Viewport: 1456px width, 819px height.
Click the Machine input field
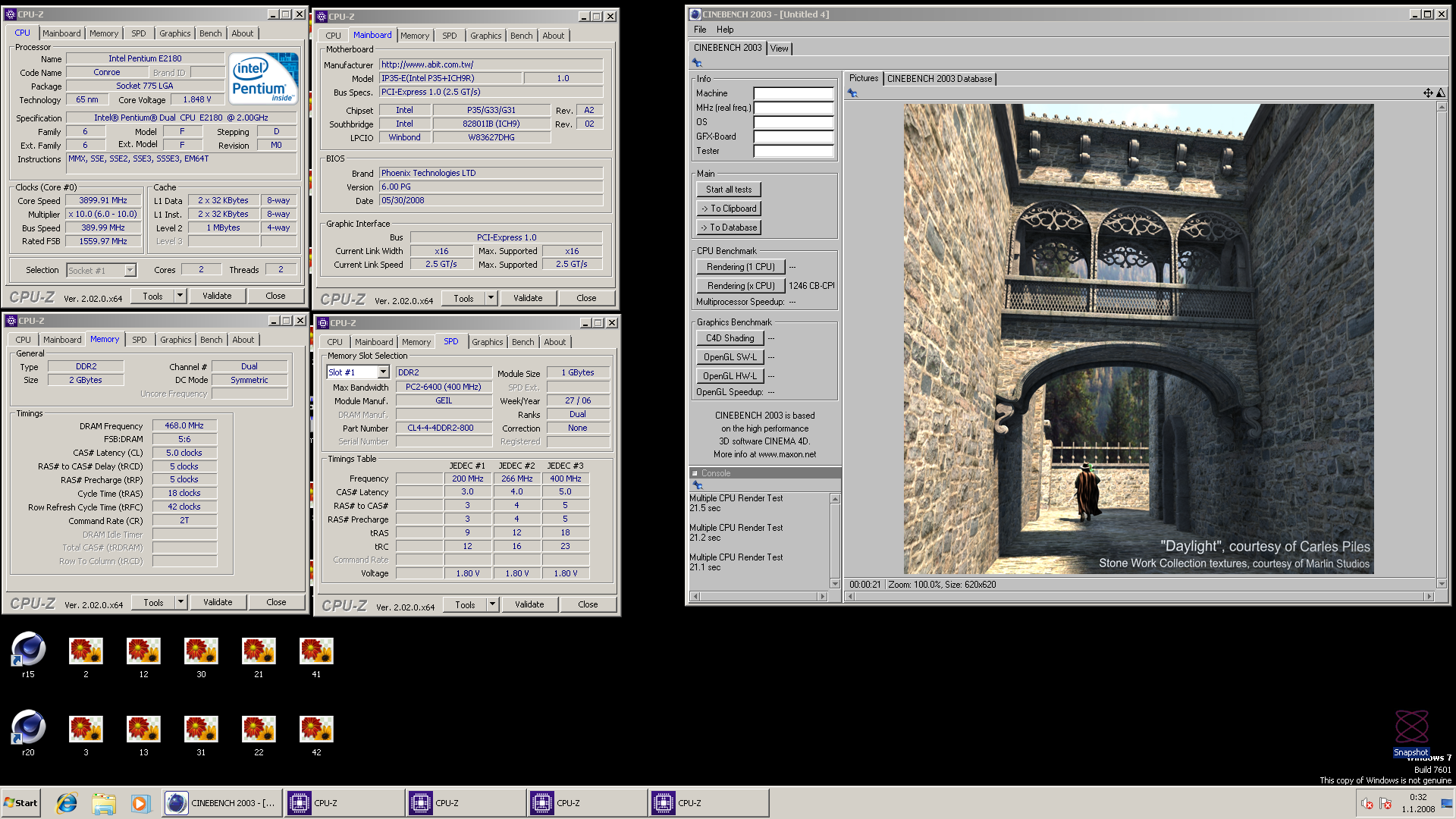tap(793, 93)
